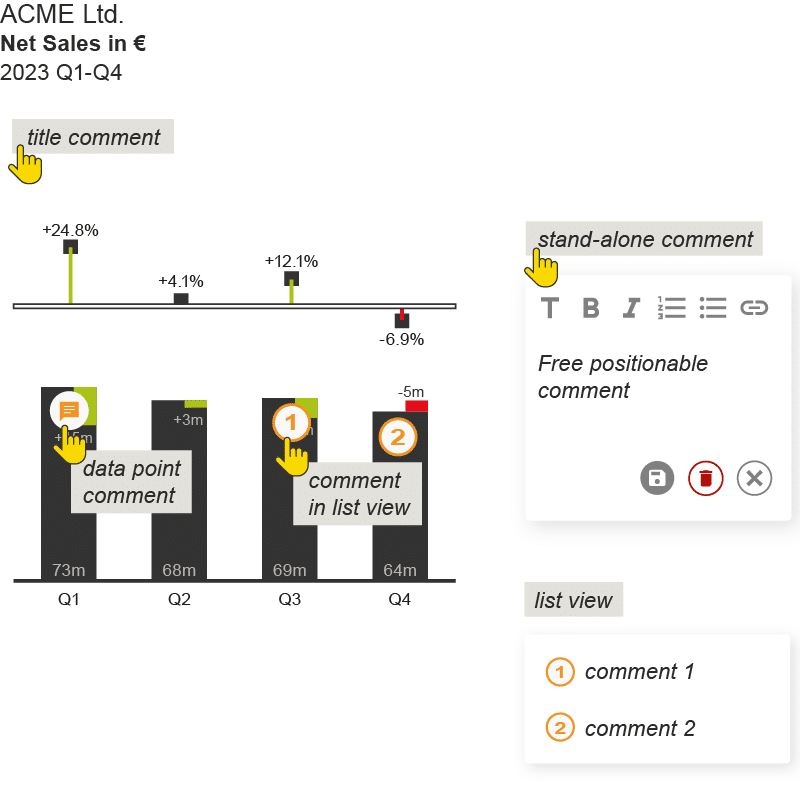
Task: Toggle italic formatting in comment editor
Action: [x=631, y=308]
